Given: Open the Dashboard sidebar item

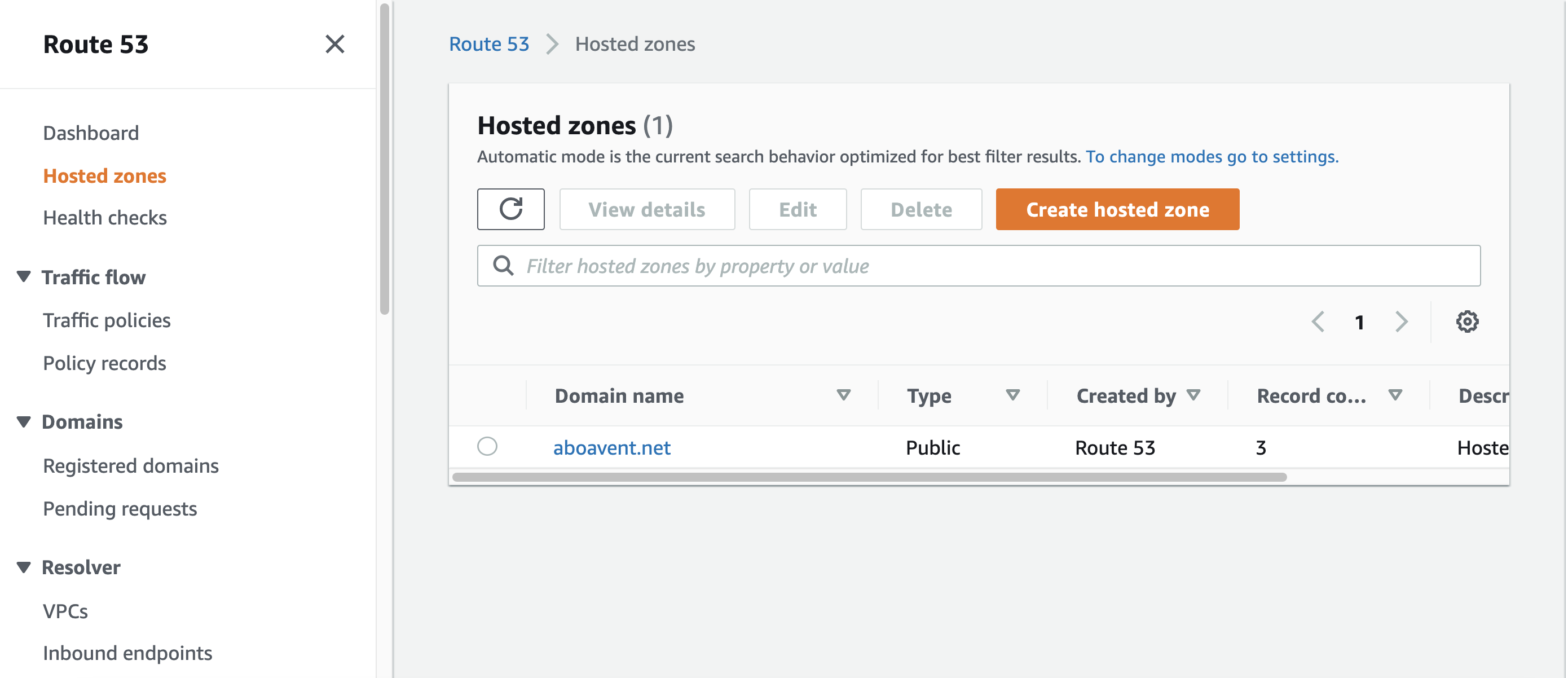Looking at the screenshot, I should click(91, 133).
